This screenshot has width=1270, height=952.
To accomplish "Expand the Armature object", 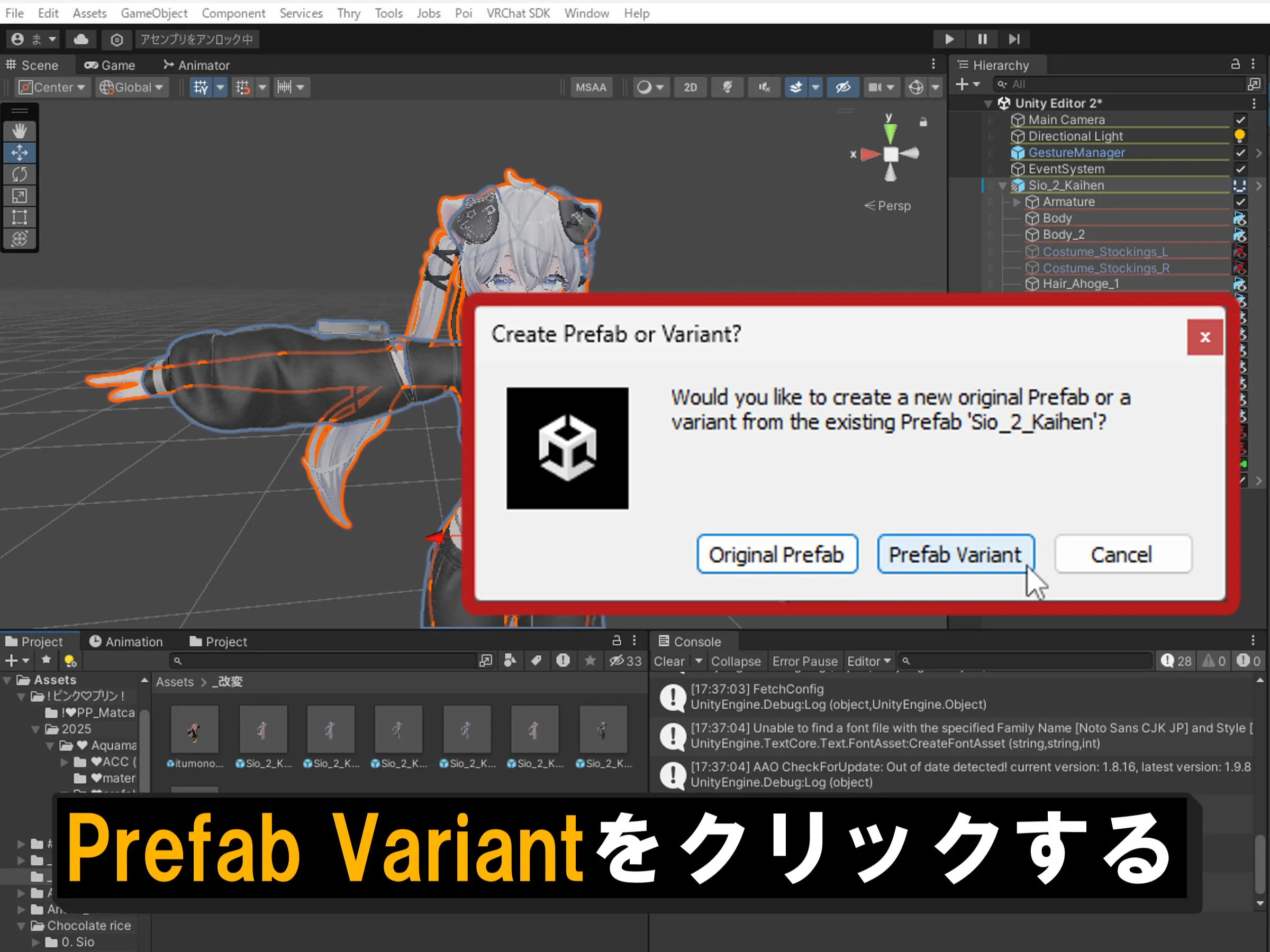I will tap(1017, 202).
